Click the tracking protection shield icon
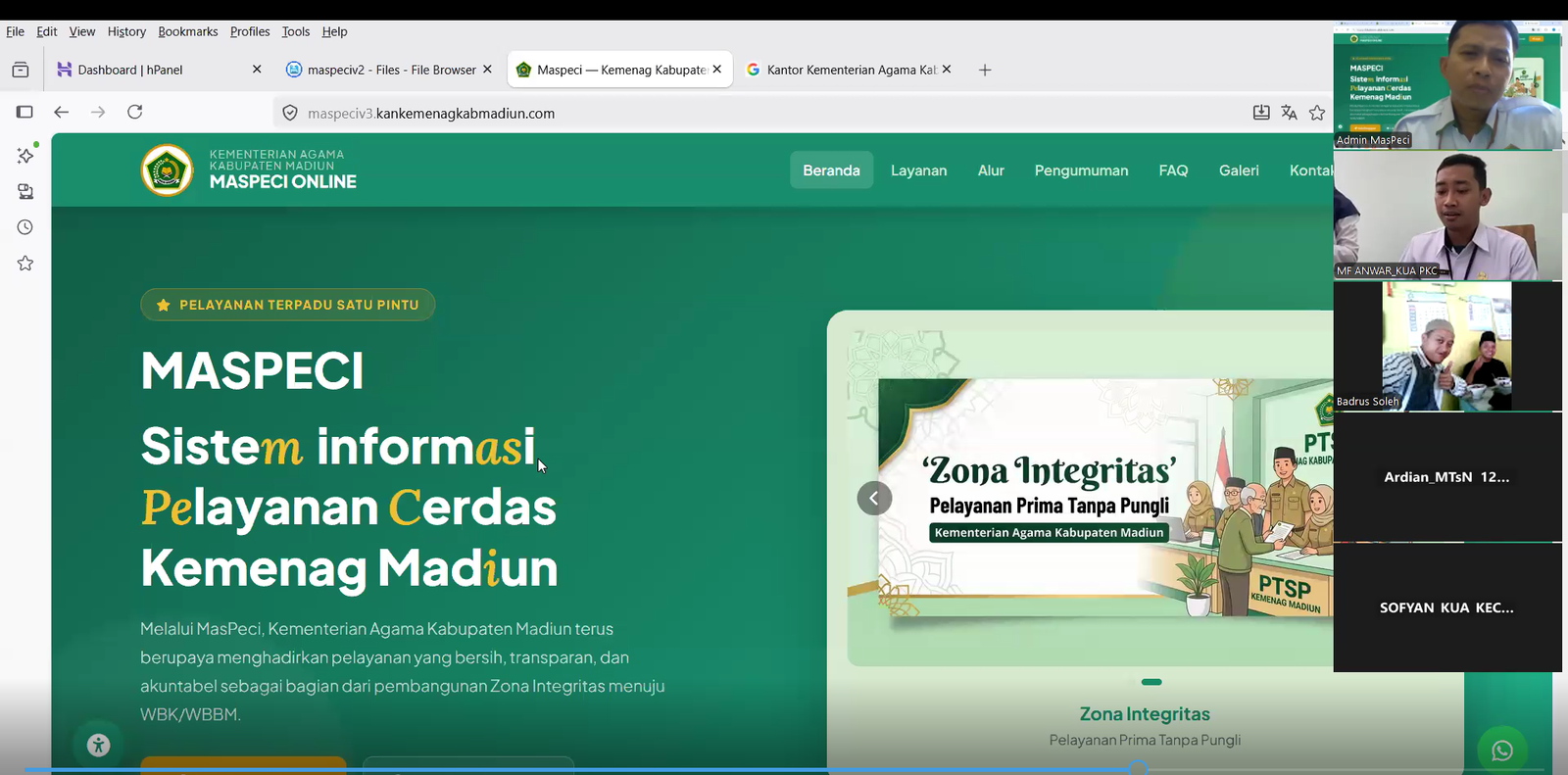Viewport: 1568px width, 775px height. tap(290, 113)
